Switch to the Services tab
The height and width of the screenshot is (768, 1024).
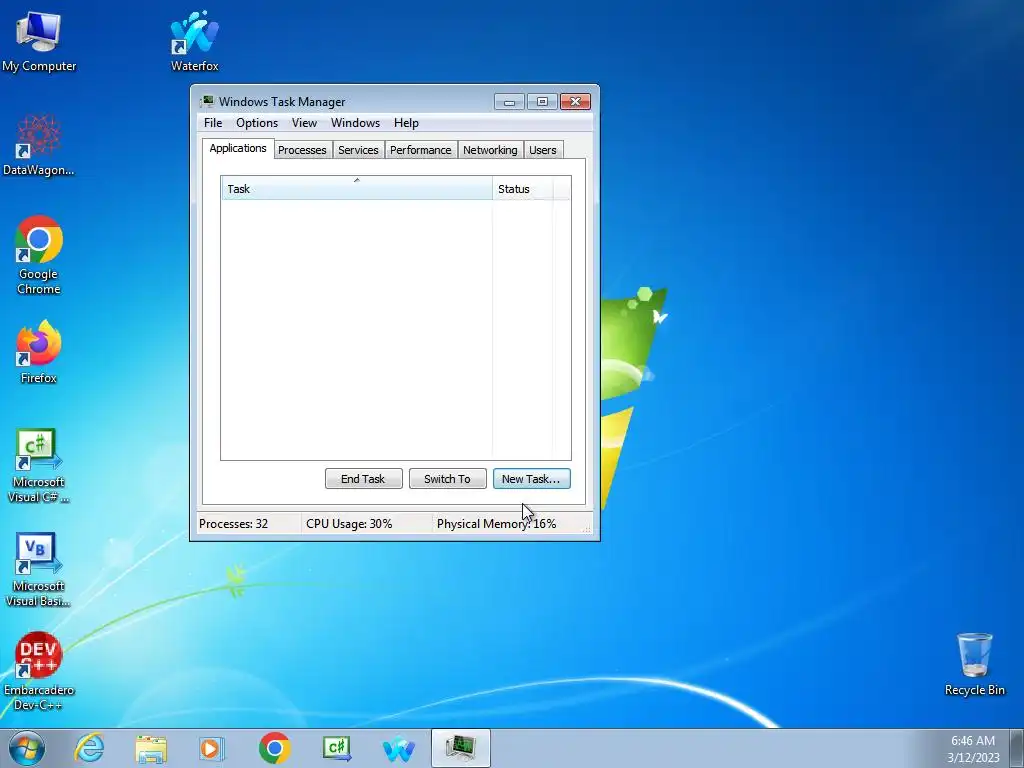[358, 150]
